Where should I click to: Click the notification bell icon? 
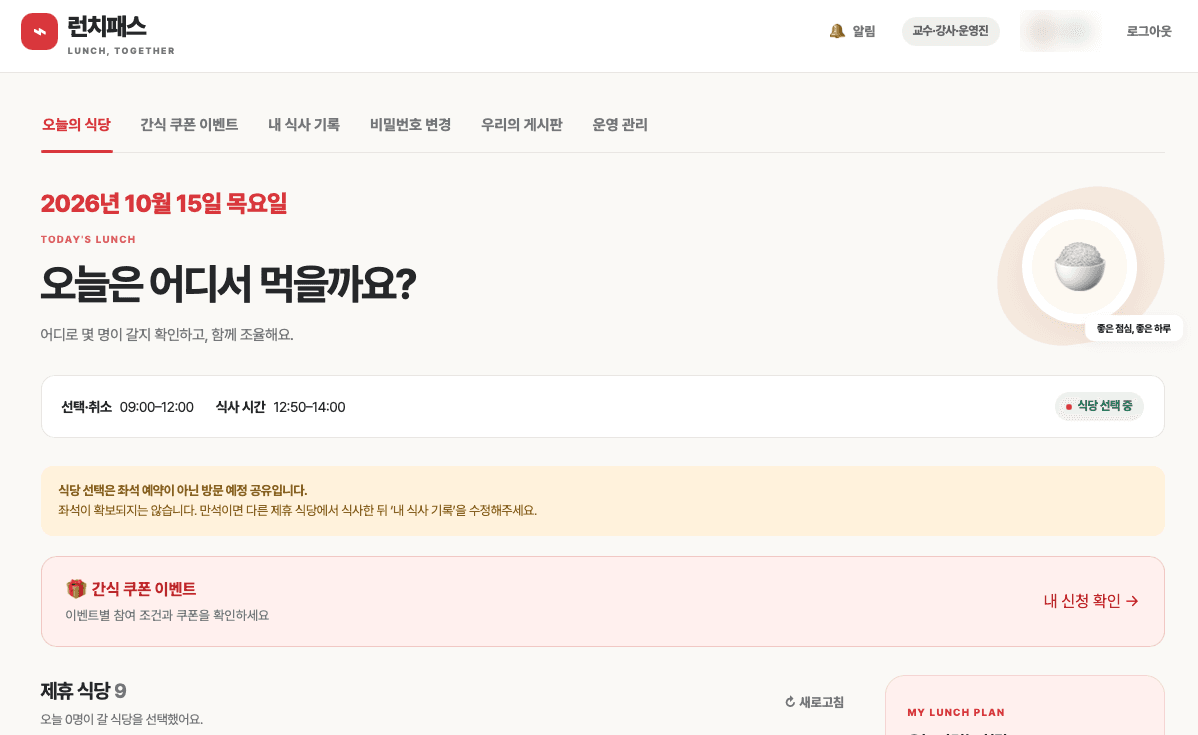click(837, 31)
